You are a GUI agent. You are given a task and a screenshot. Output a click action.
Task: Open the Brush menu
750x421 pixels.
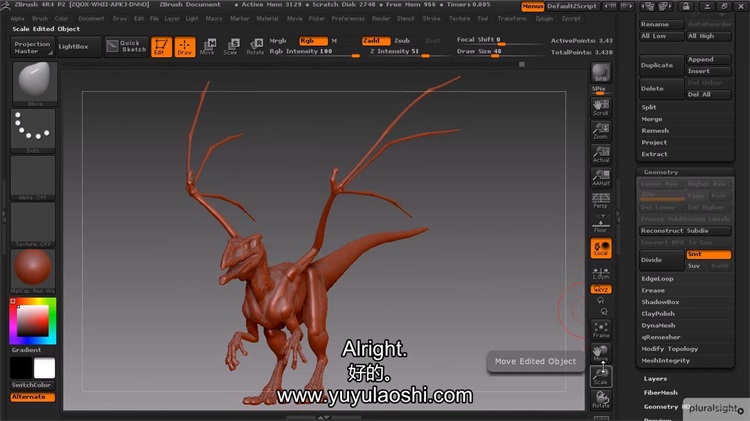coord(40,19)
